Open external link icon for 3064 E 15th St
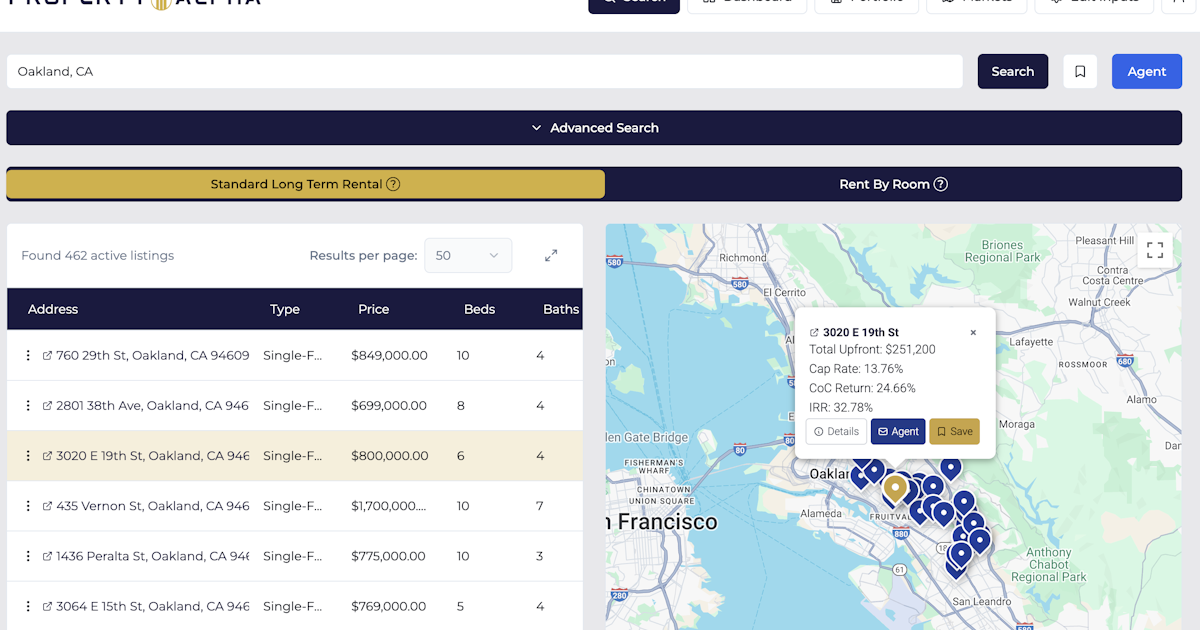Screen dimensions: 1200x630 pos(47,606)
